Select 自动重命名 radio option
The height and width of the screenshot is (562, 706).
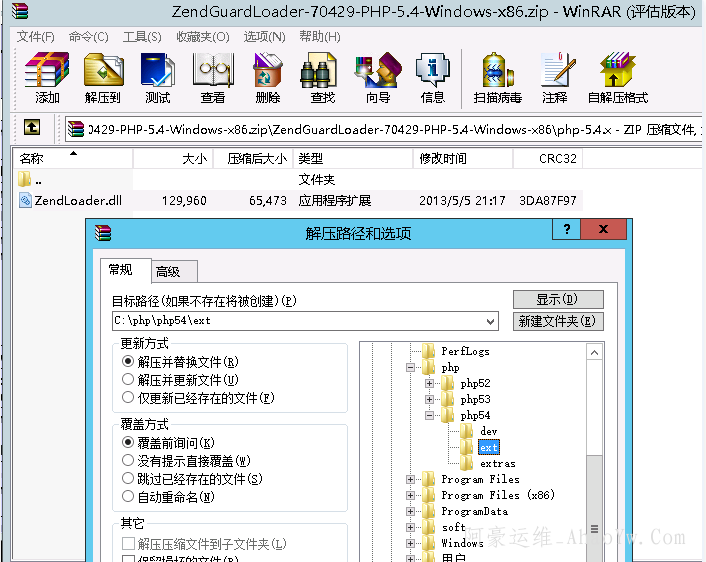point(128,496)
